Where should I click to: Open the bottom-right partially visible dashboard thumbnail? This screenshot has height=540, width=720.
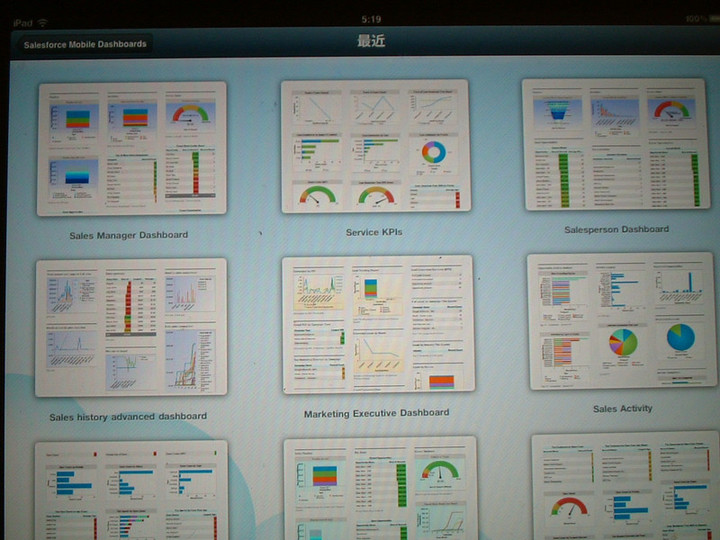click(x=625, y=485)
